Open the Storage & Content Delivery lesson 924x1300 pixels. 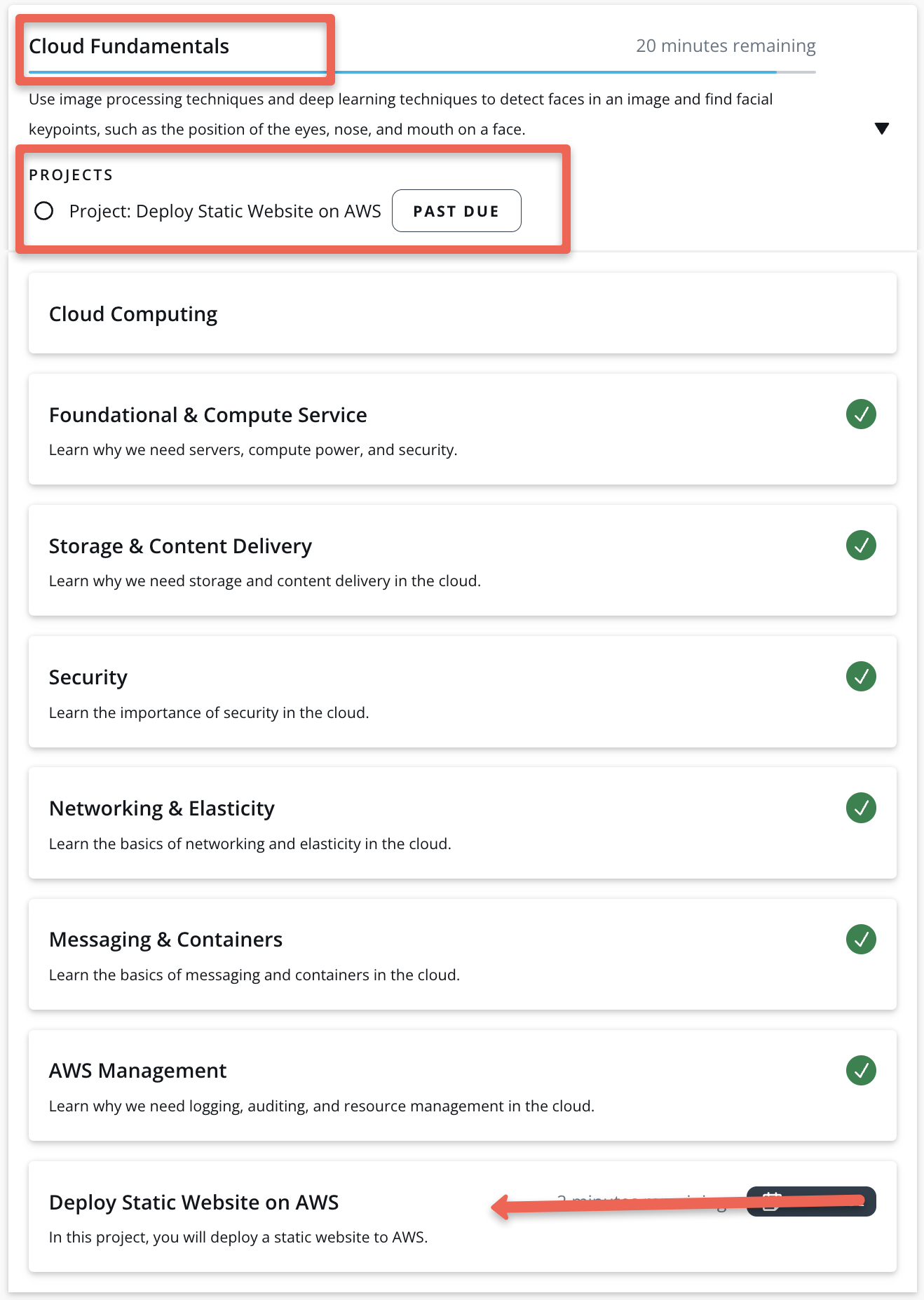(x=180, y=546)
